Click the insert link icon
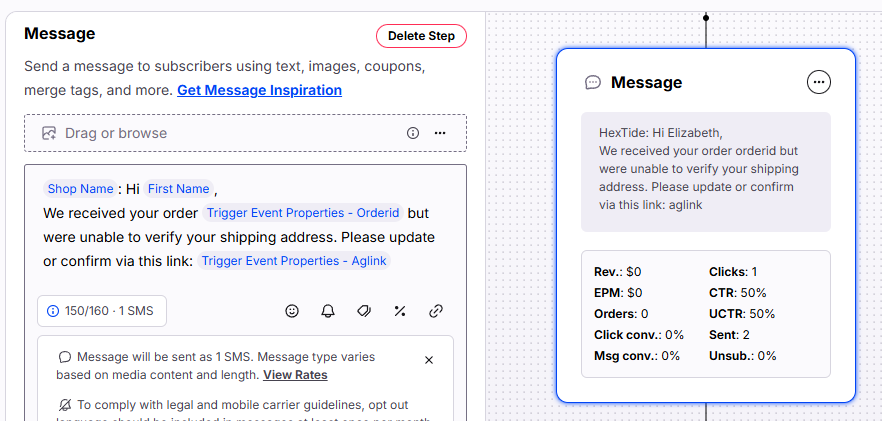Screen dimensions: 882x421 point(436,311)
